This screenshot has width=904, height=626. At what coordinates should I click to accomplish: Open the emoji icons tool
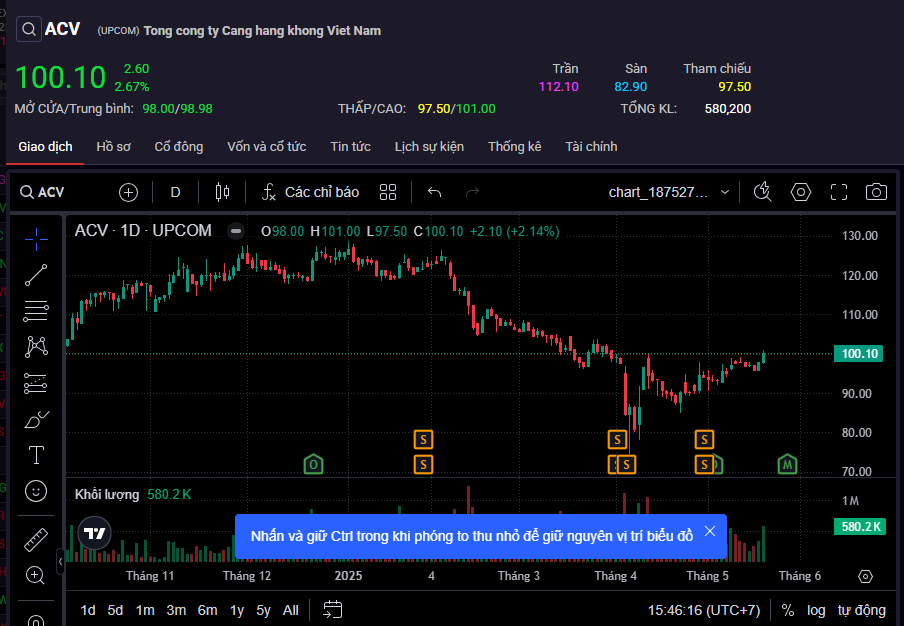point(36,491)
